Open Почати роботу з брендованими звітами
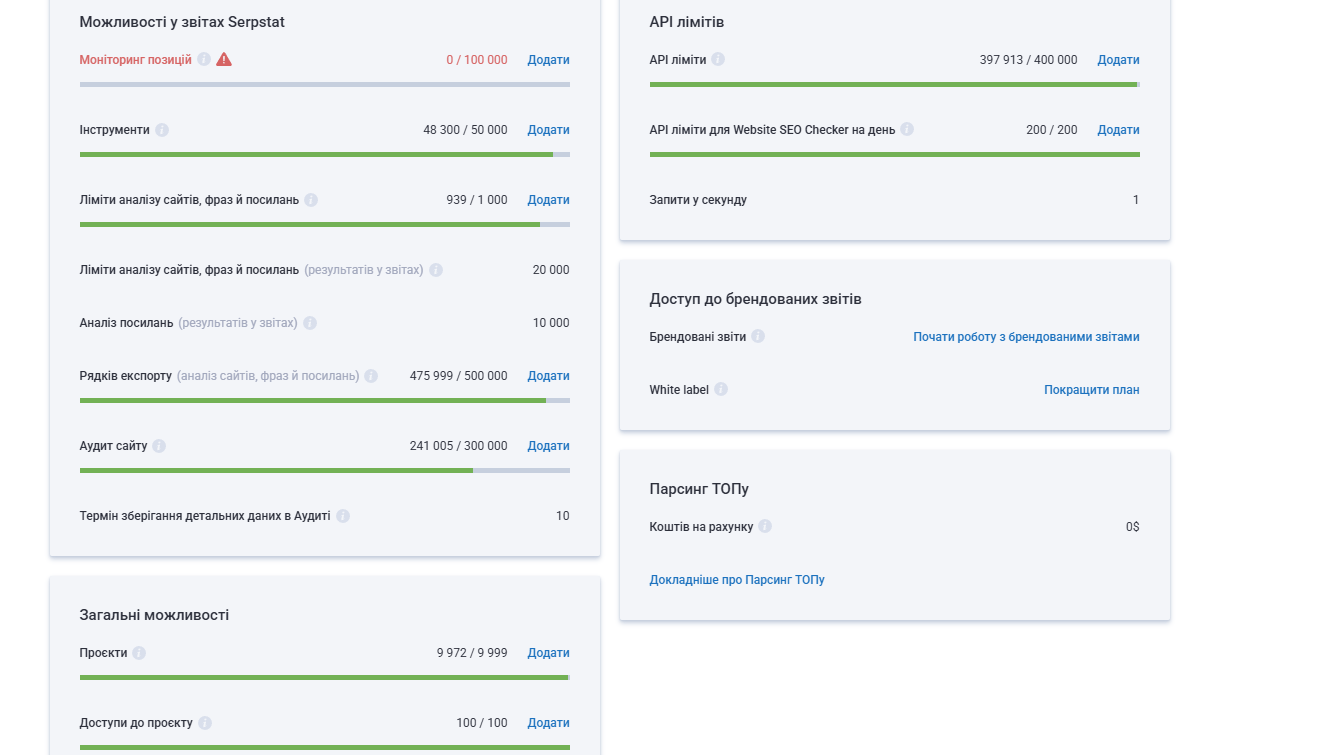This screenshot has height=755, width=1319. (1026, 337)
